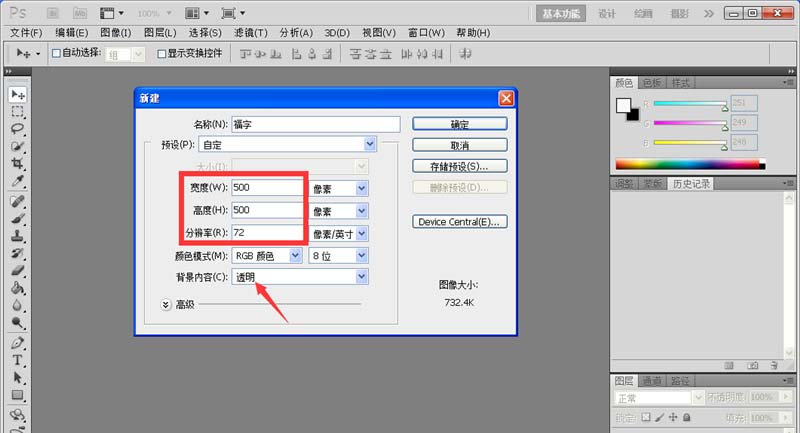Viewport: 800px width, 433px height.
Task: Click the foreground color swatch
Action: pos(623,105)
